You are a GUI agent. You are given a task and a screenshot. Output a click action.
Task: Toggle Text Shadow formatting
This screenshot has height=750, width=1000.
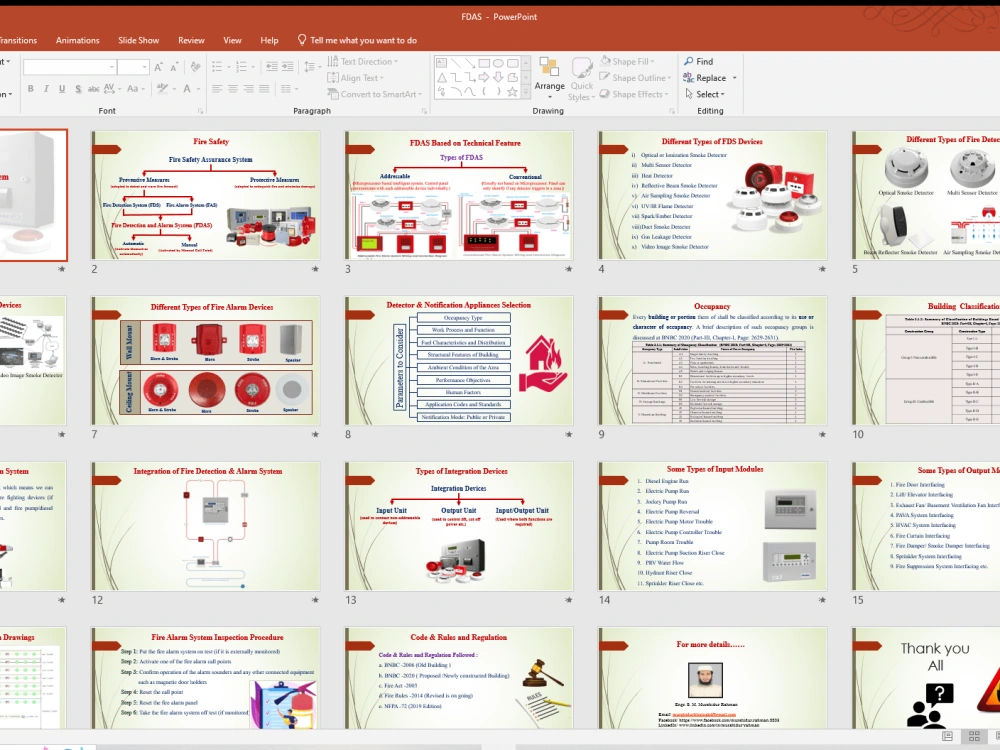coord(78,89)
